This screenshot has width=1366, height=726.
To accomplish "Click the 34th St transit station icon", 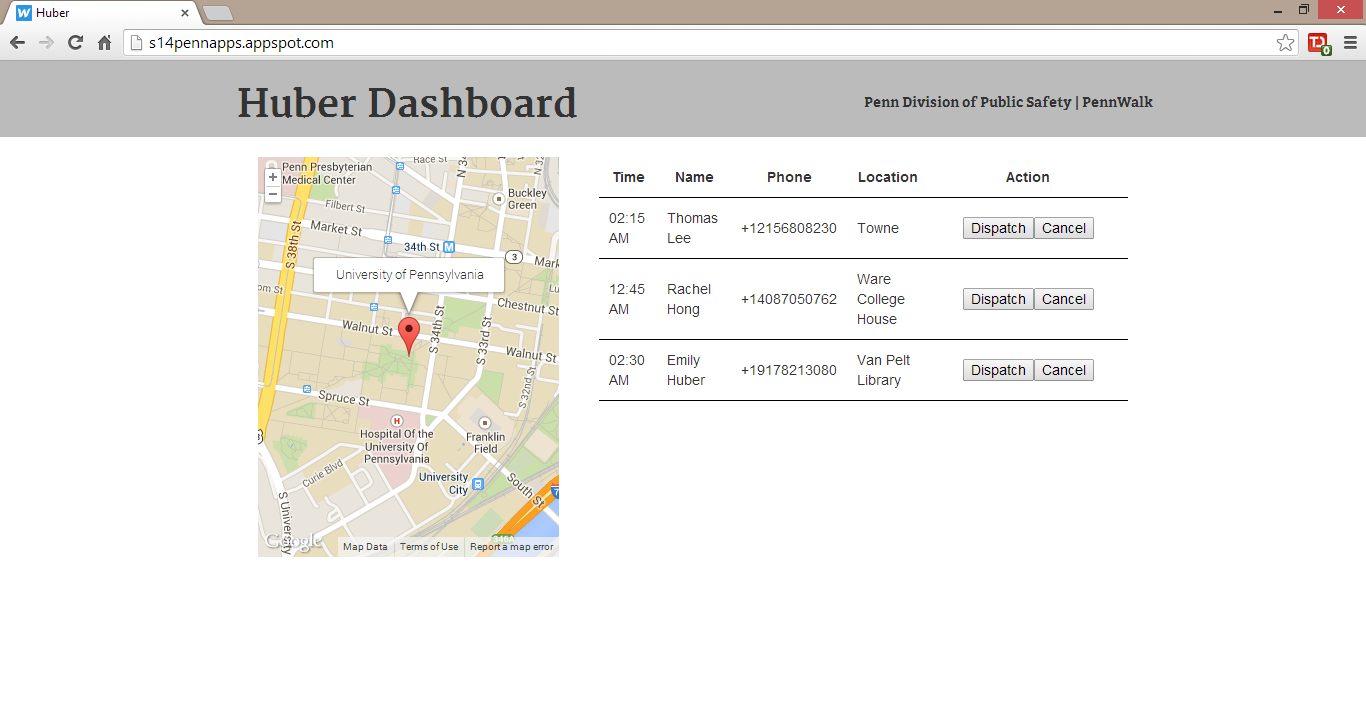I will 449,247.
